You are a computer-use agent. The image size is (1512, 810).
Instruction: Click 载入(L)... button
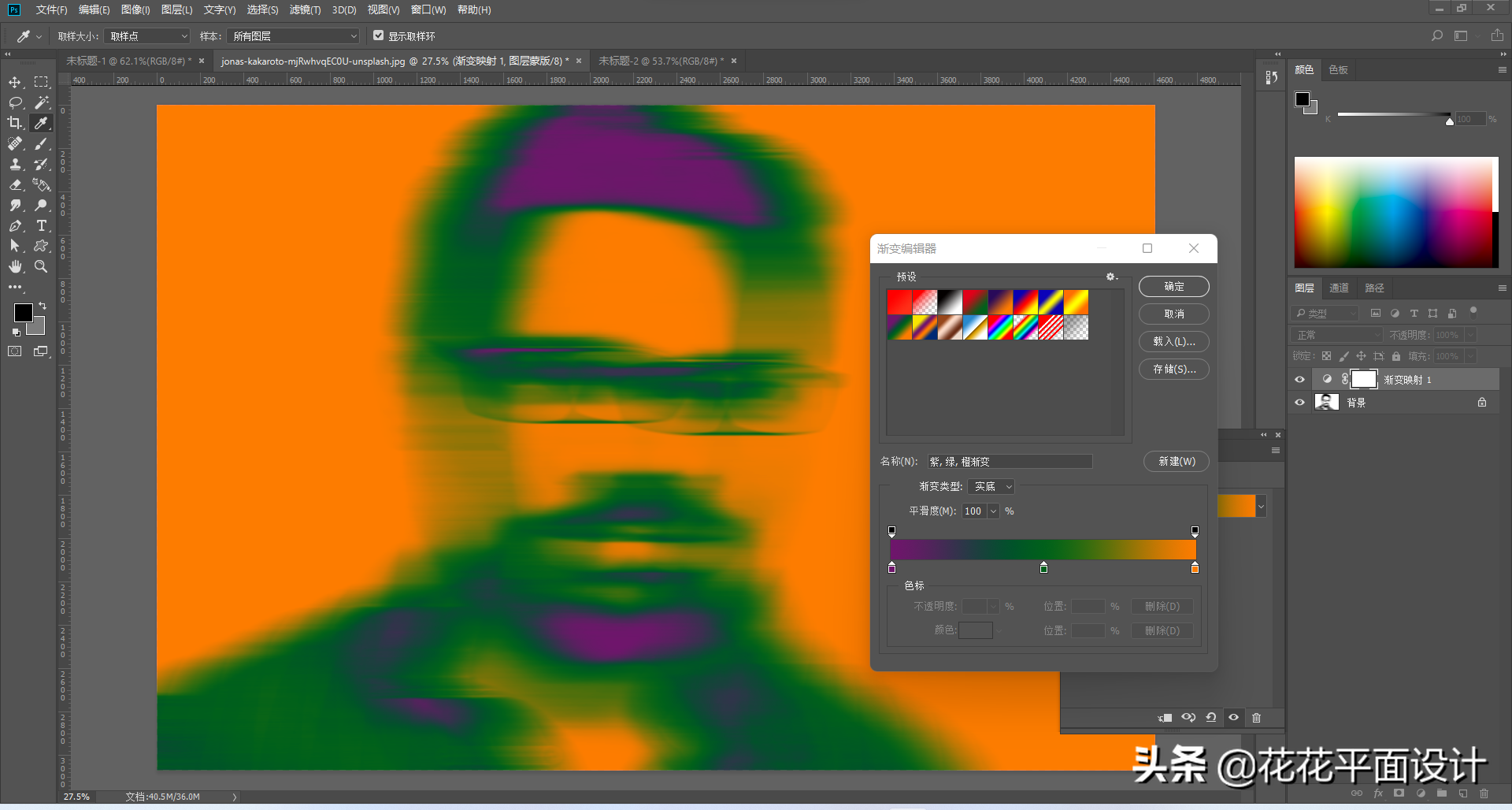(x=1174, y=342)
